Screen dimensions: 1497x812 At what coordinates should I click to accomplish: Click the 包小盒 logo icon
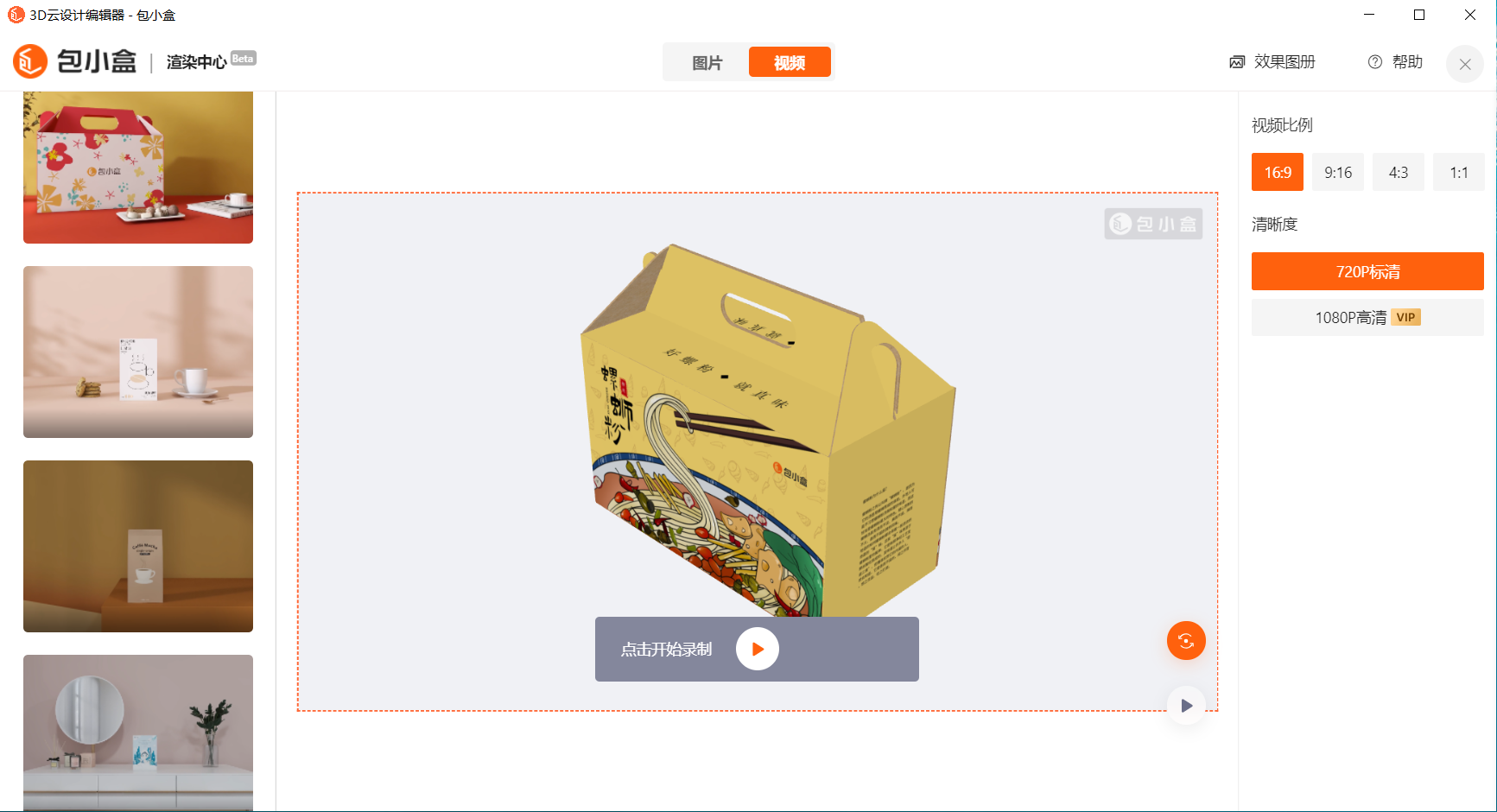click(x=30, y=61)
